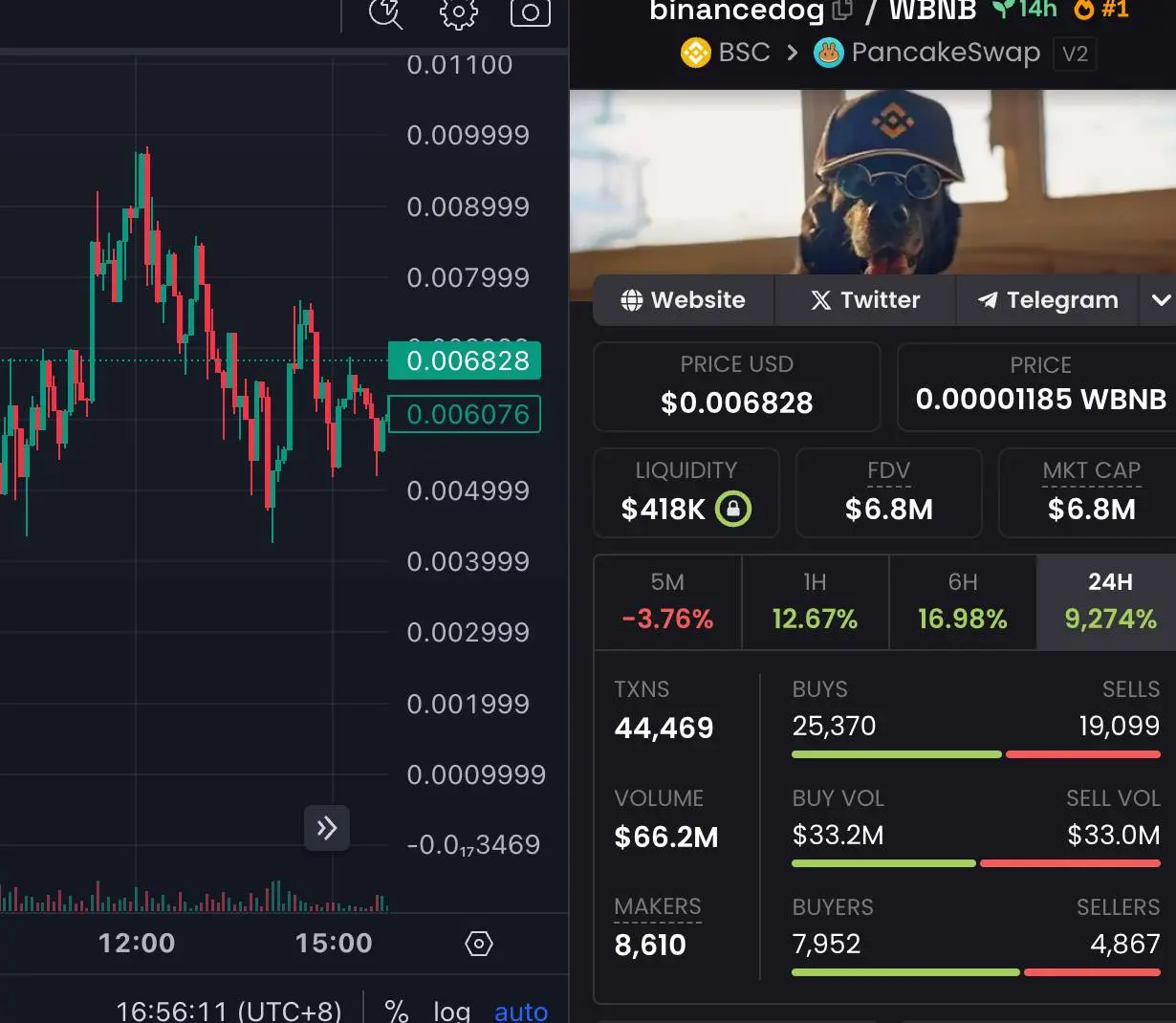Click scroll-to-latest double arrow button
The height and width of the screenshot is (1023, 1176).
point(327,828)
